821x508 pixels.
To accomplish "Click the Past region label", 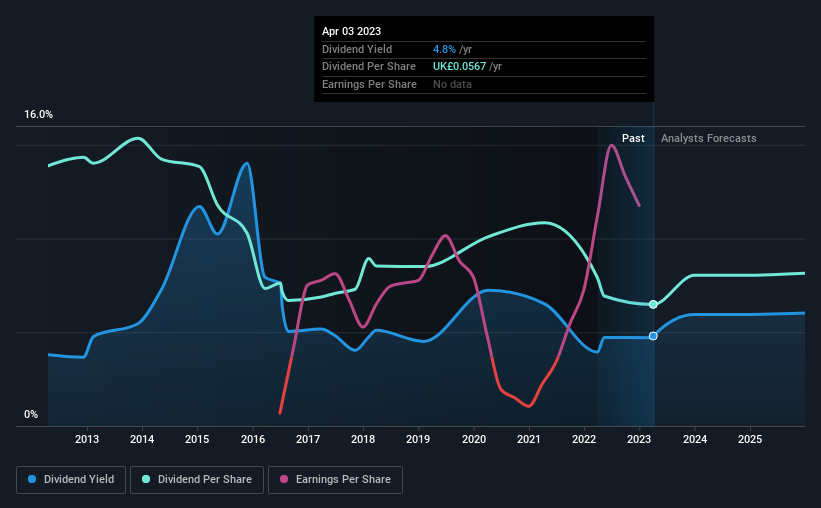I will (x=633, y=138).
